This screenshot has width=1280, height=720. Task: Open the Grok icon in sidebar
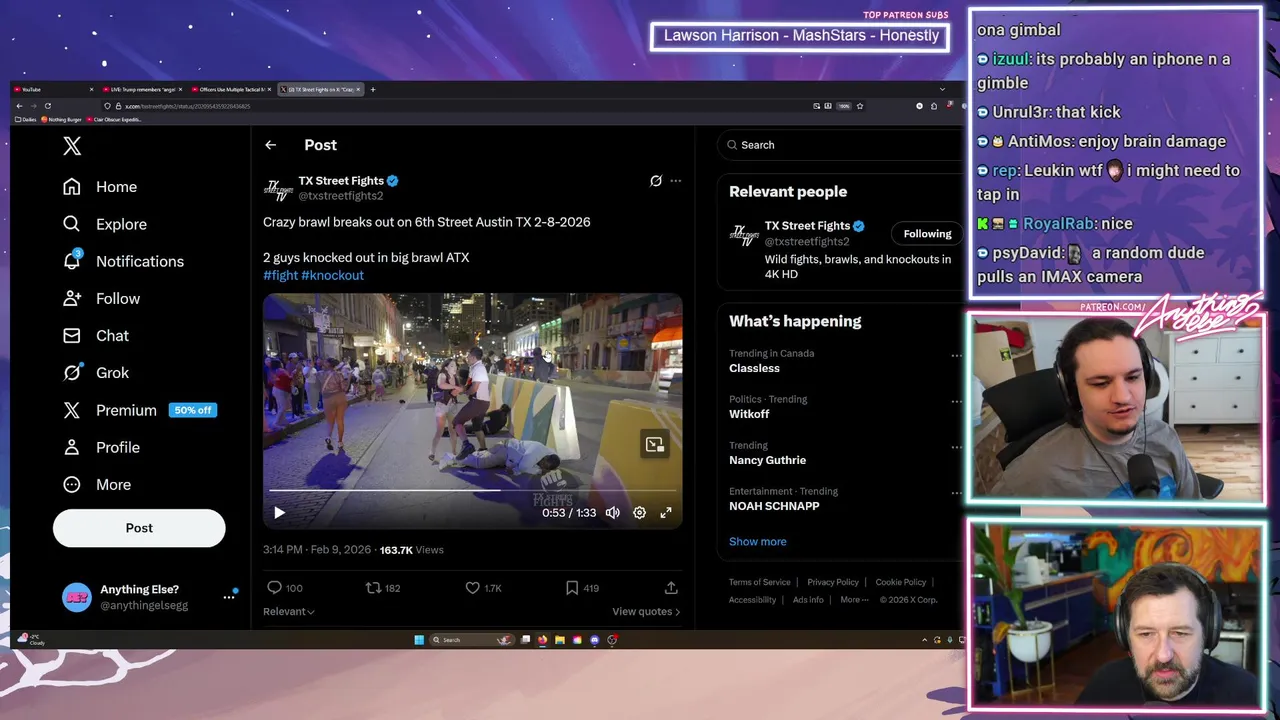(x=71, y=372)
